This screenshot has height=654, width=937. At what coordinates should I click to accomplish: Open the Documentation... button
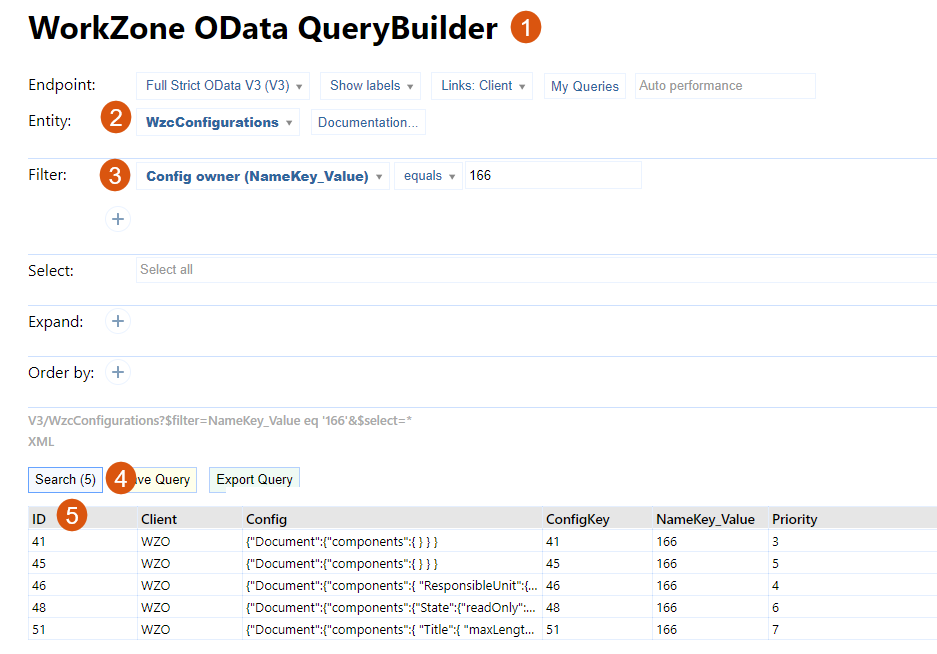coord(368,122)
